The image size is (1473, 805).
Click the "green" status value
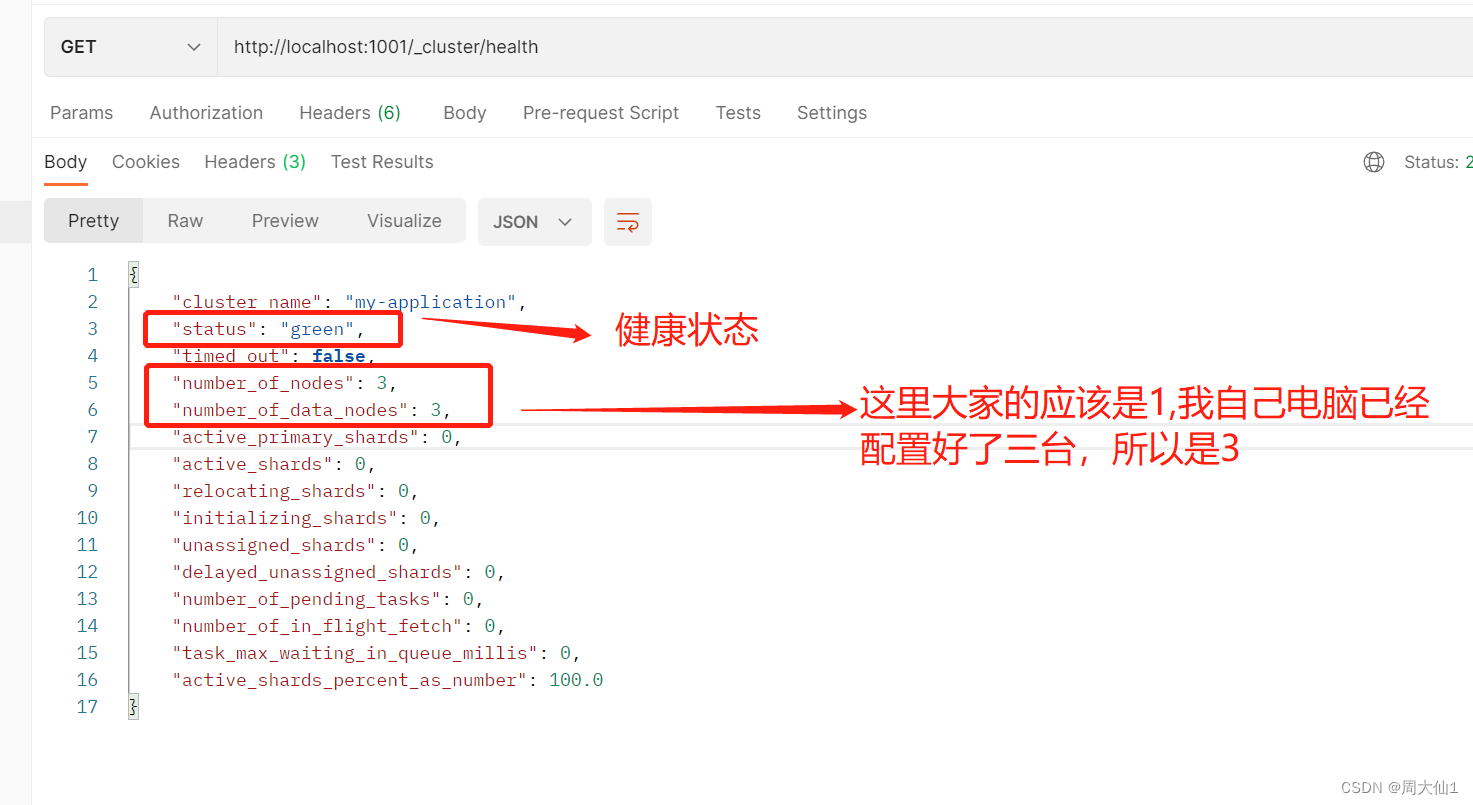317,329
